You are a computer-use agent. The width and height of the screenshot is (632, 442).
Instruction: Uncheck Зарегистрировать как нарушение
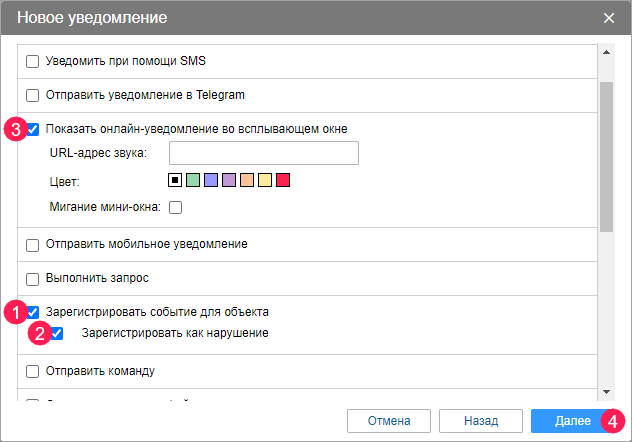57,333
